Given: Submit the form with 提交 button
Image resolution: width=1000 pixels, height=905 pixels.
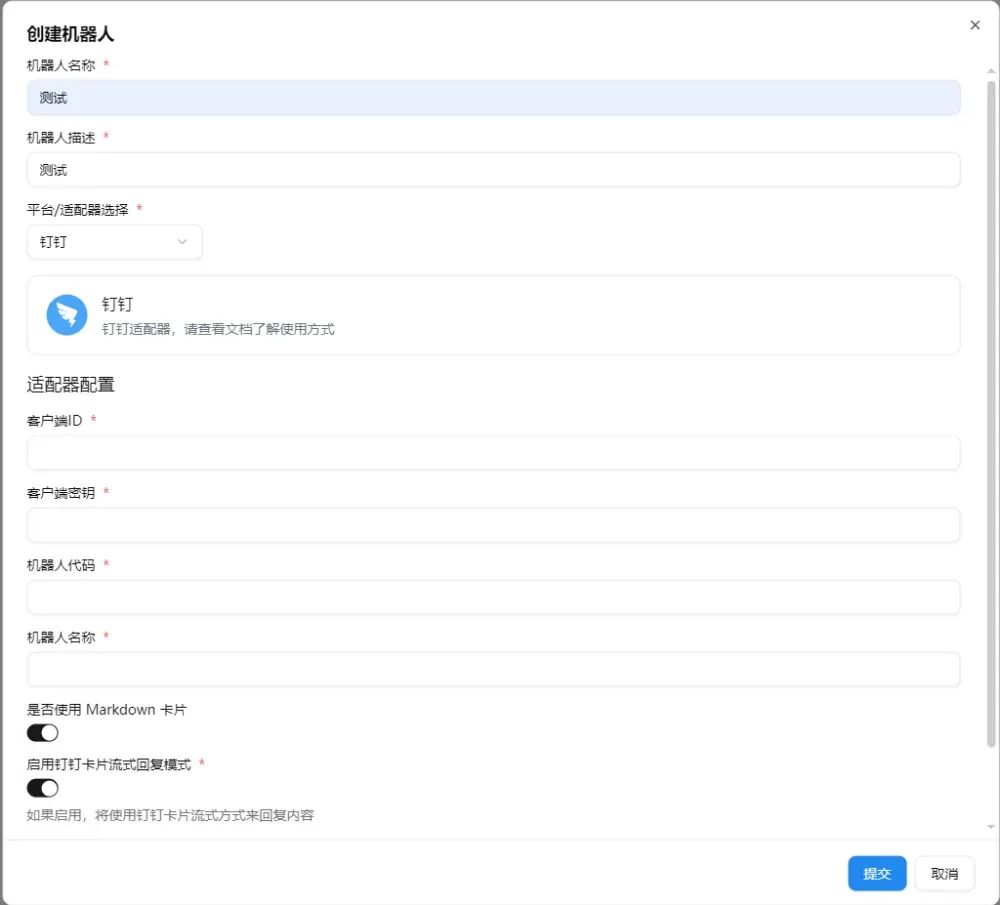Looking at the screenshot, I should (x=877, y=873).
